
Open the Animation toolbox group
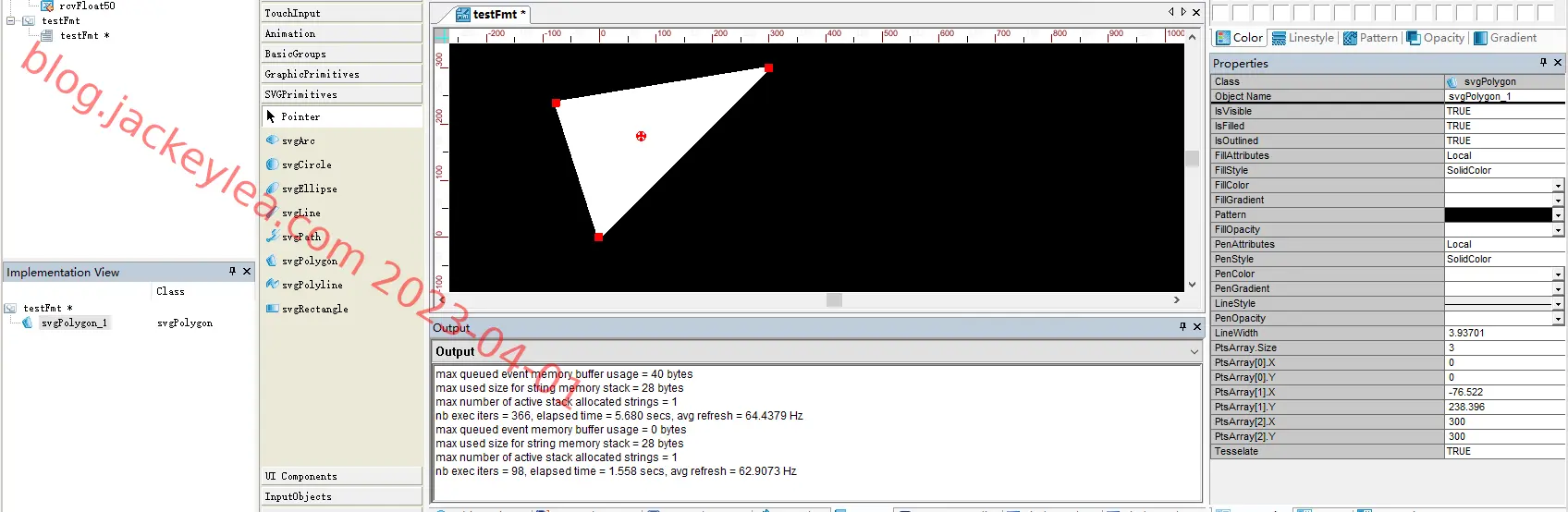(x=341, y=33)
